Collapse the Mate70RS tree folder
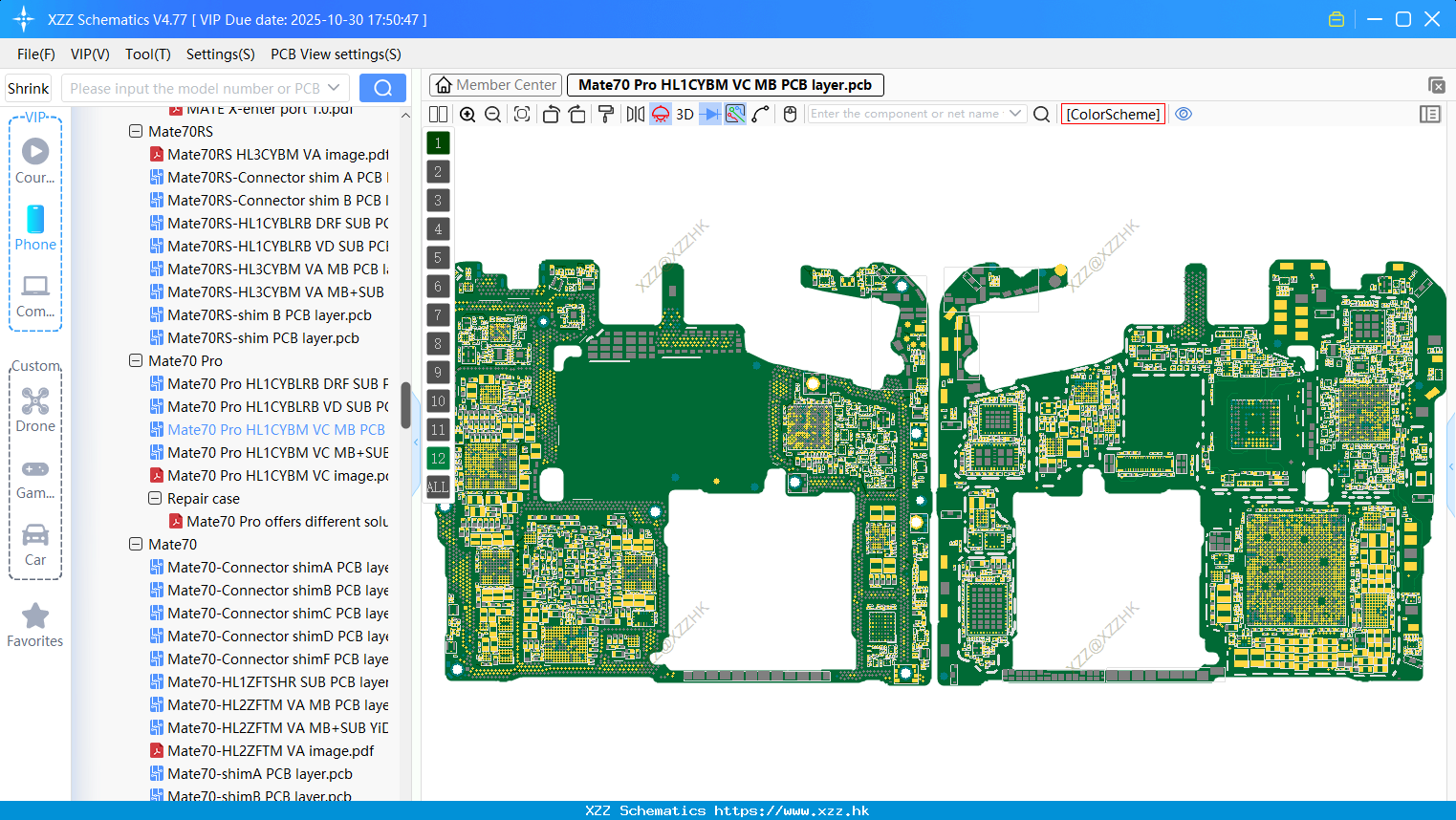Image resolution: width=1456 pixels, height=820 pixels. coord(136,132)
